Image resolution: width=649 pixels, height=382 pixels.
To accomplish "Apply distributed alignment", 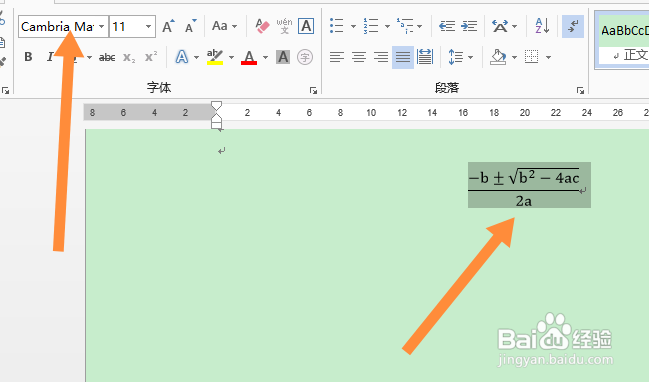I will pos(425,57).
